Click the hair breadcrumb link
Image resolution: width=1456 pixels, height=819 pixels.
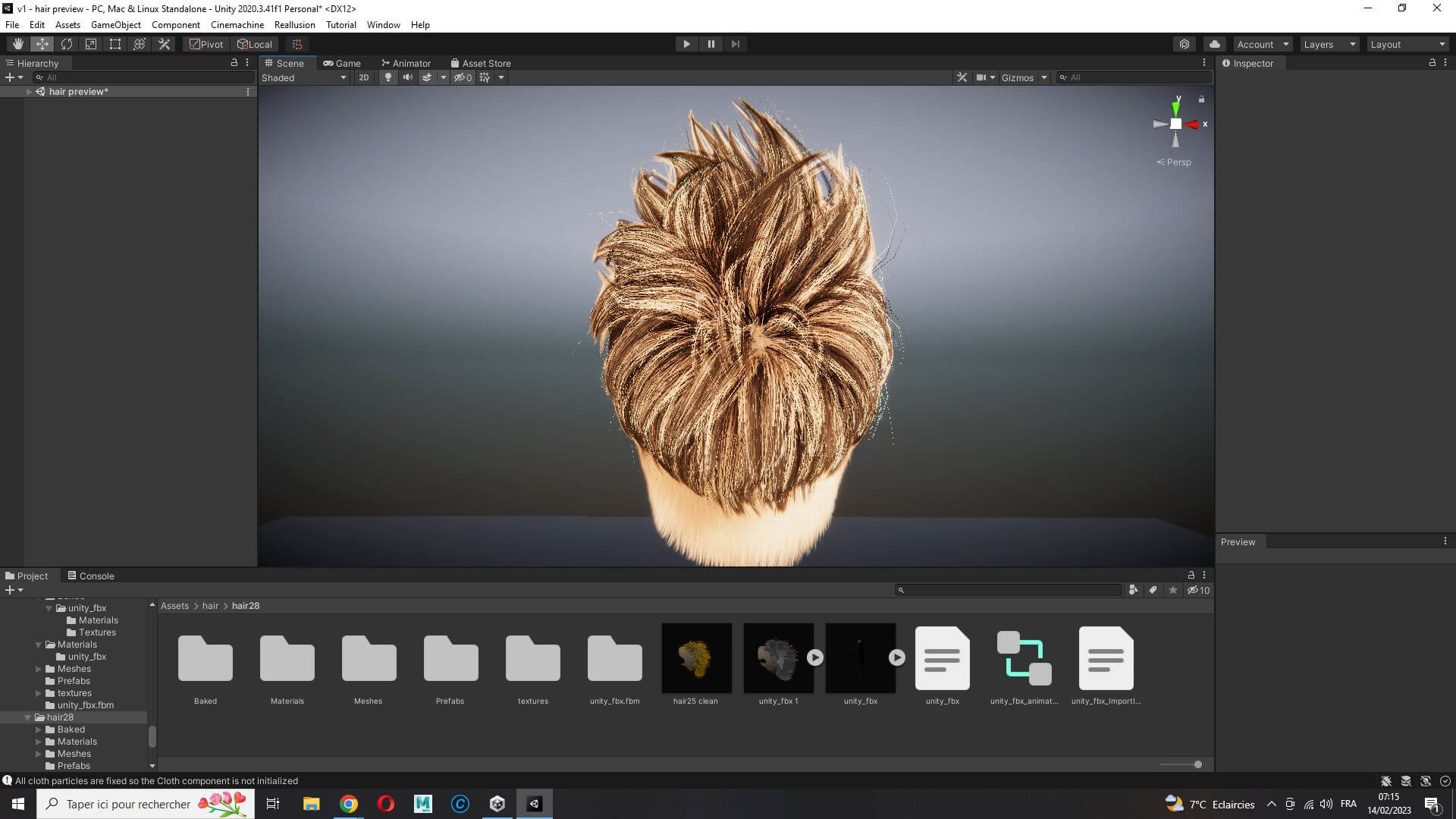[x=210, y=606]
